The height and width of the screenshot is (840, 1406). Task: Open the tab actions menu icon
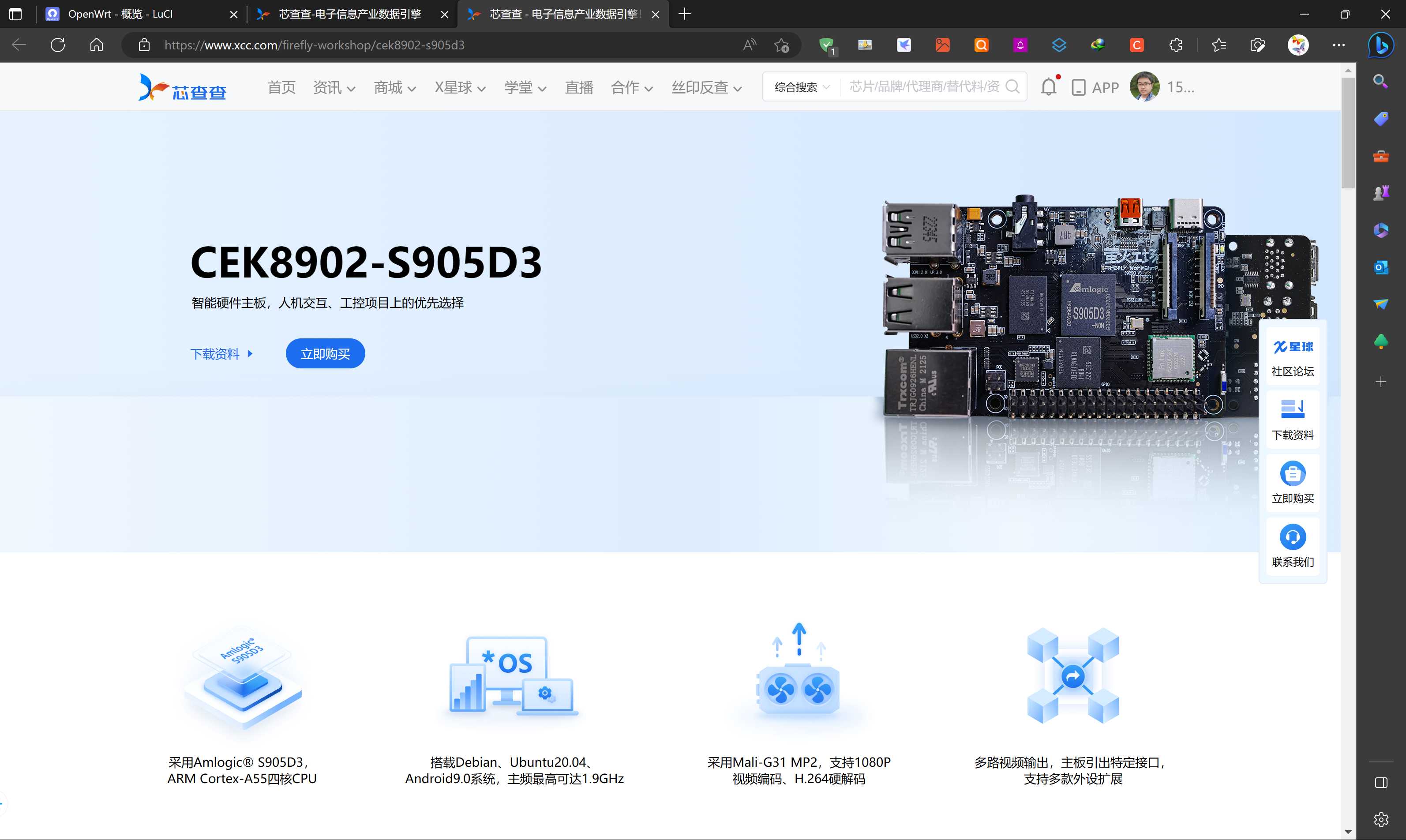tap(16, 14)
